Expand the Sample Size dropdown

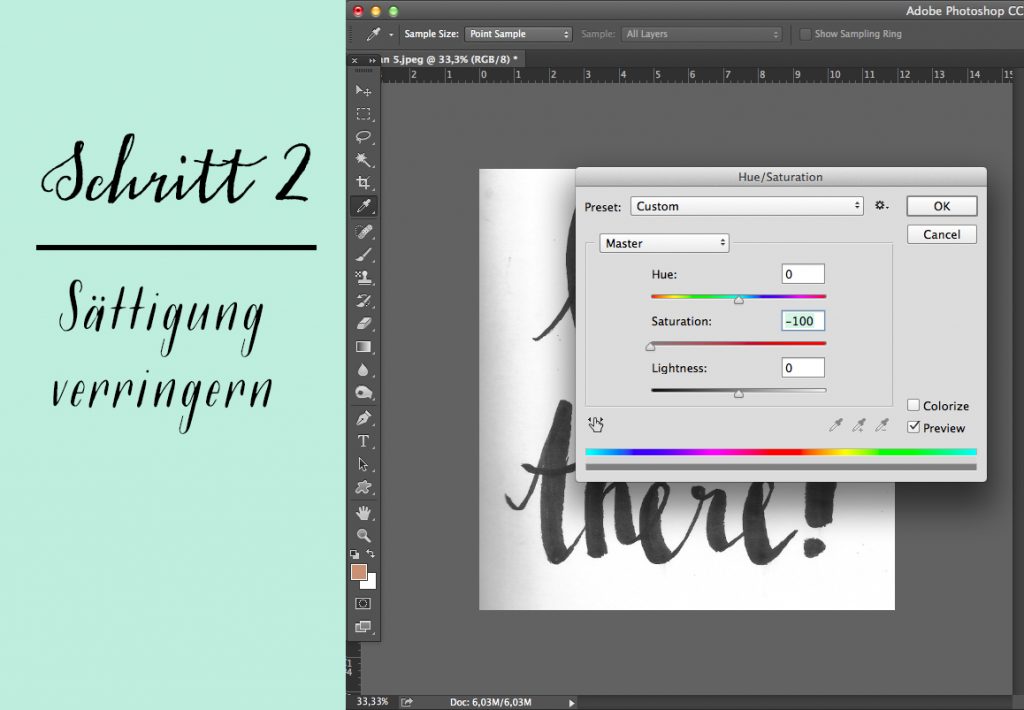[518, 34]
